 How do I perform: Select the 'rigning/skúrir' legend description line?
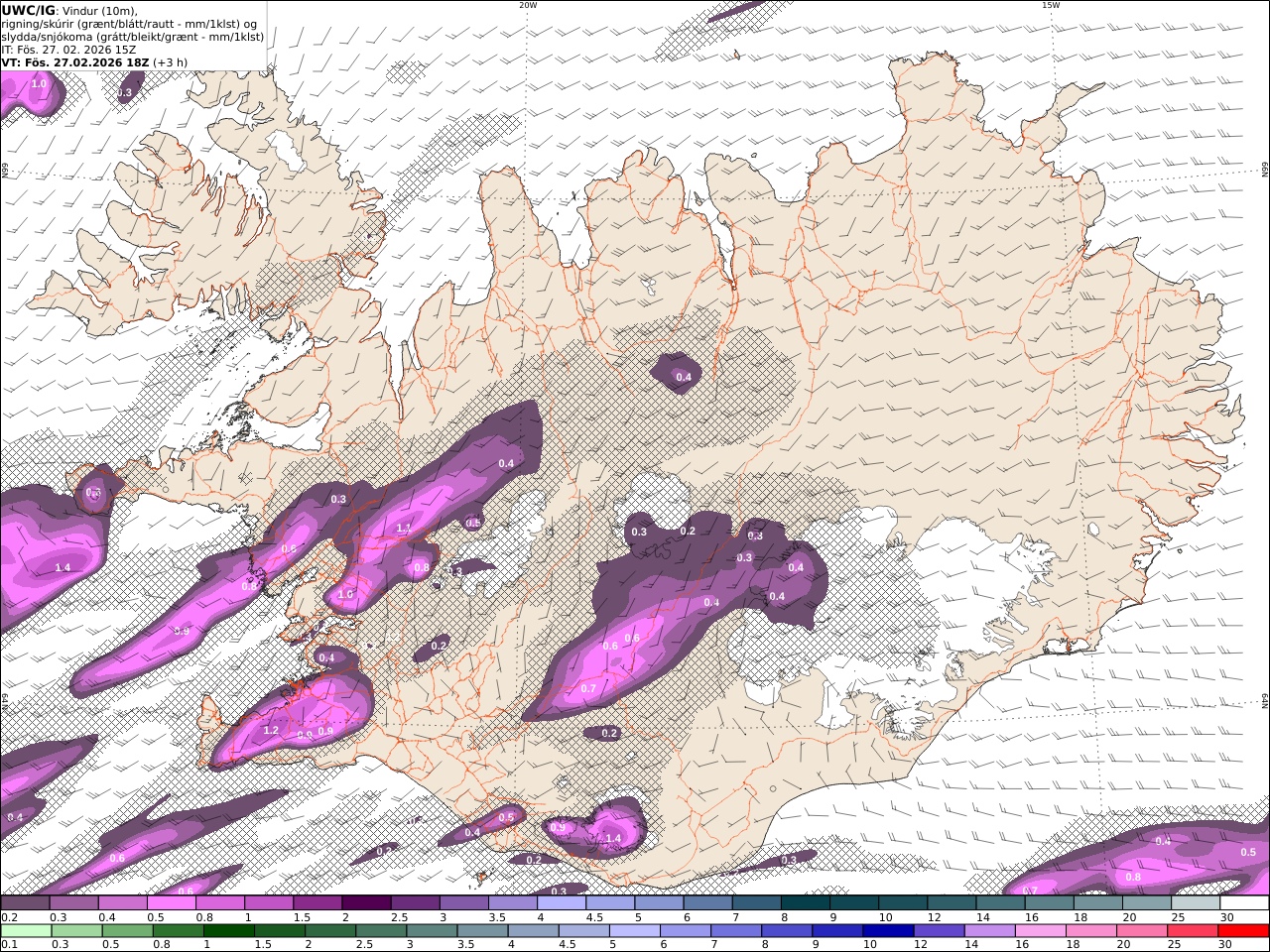[x=129, y=24]
